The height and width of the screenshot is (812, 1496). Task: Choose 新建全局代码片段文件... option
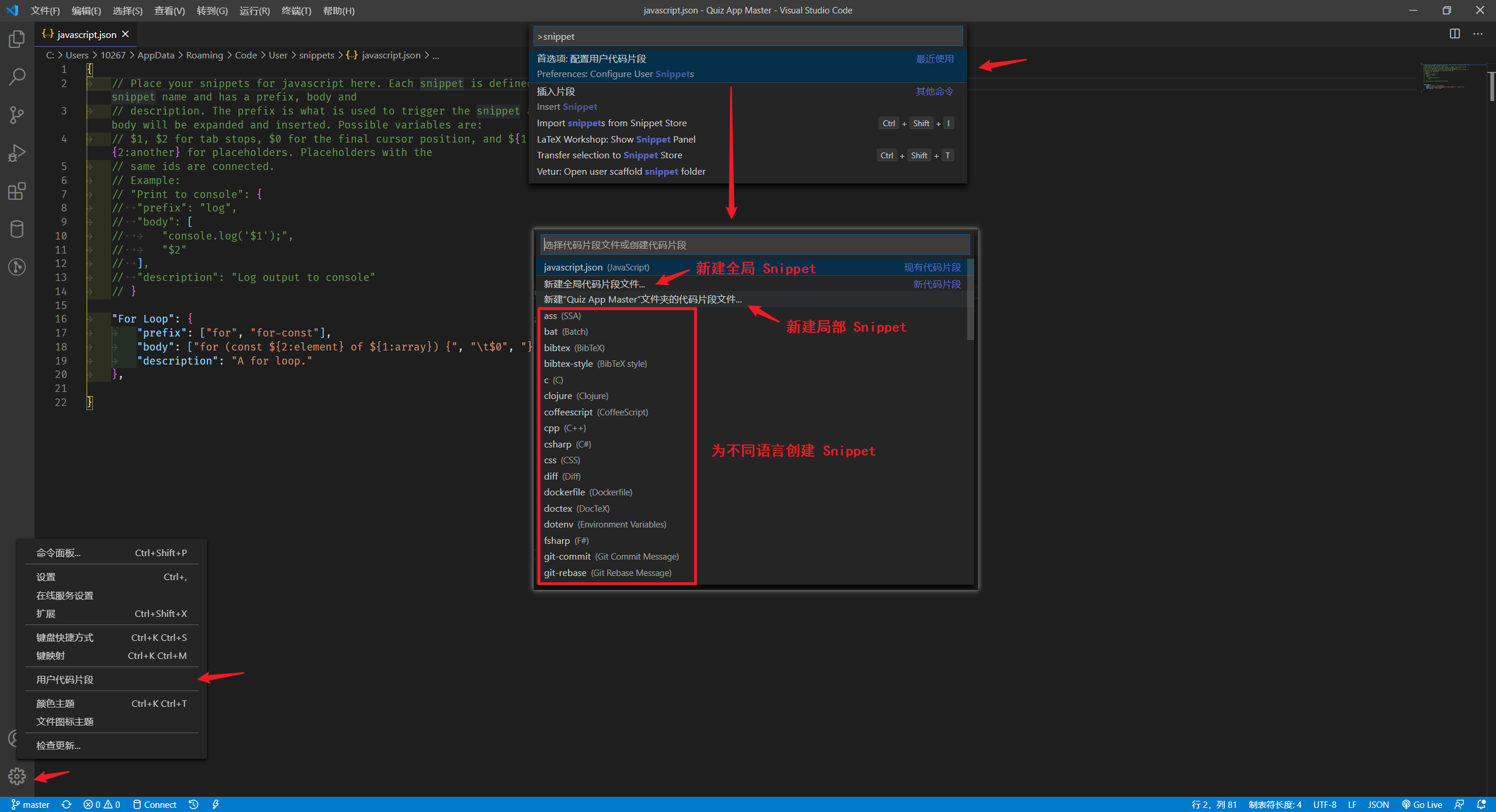click(x=752, y=284)
